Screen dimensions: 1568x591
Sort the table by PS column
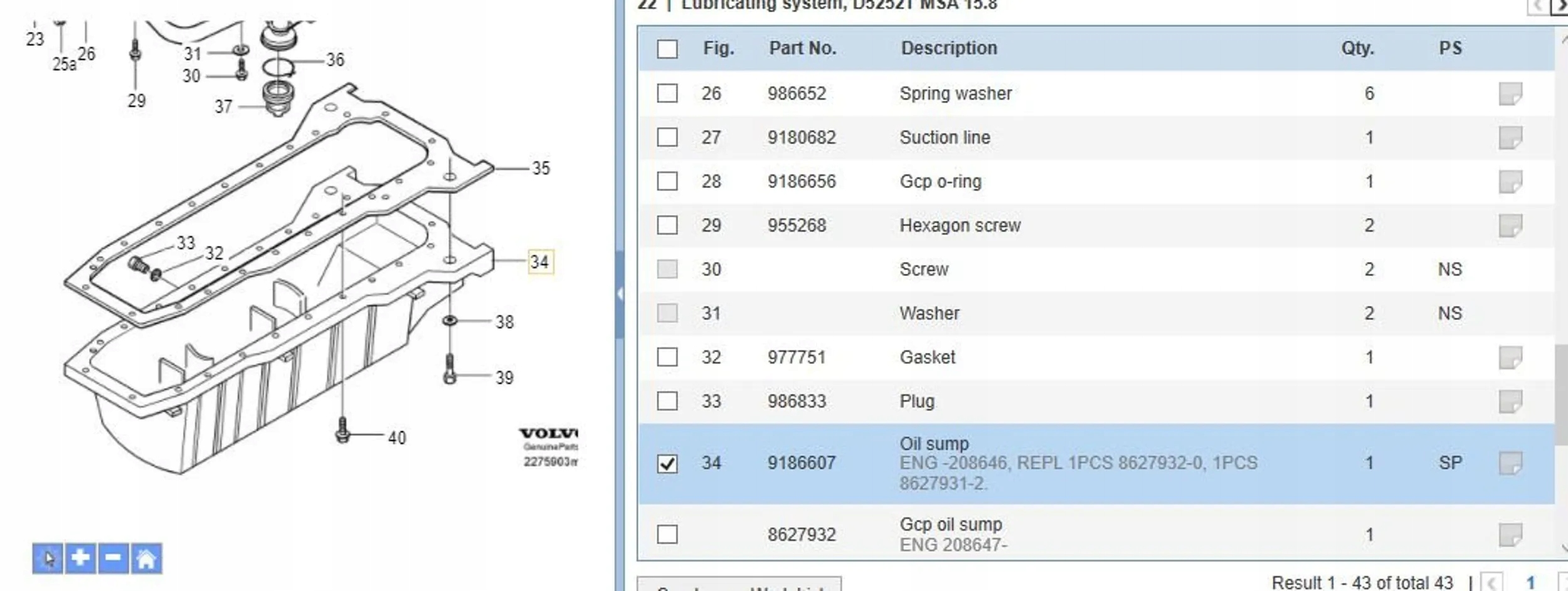[1450, 48]
